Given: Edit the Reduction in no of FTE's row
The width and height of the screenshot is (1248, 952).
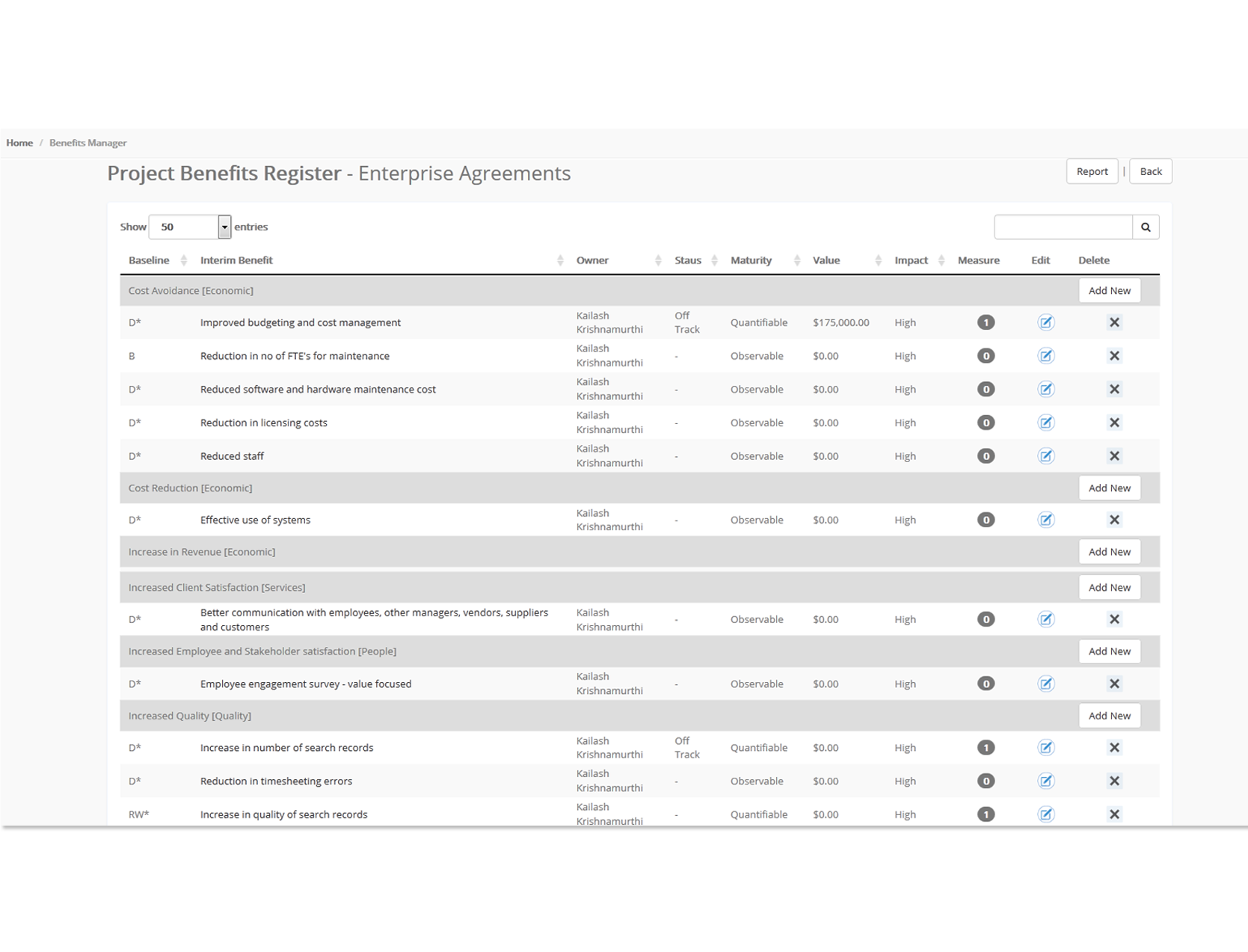Looking at the screenshot, I should 1045,356.
